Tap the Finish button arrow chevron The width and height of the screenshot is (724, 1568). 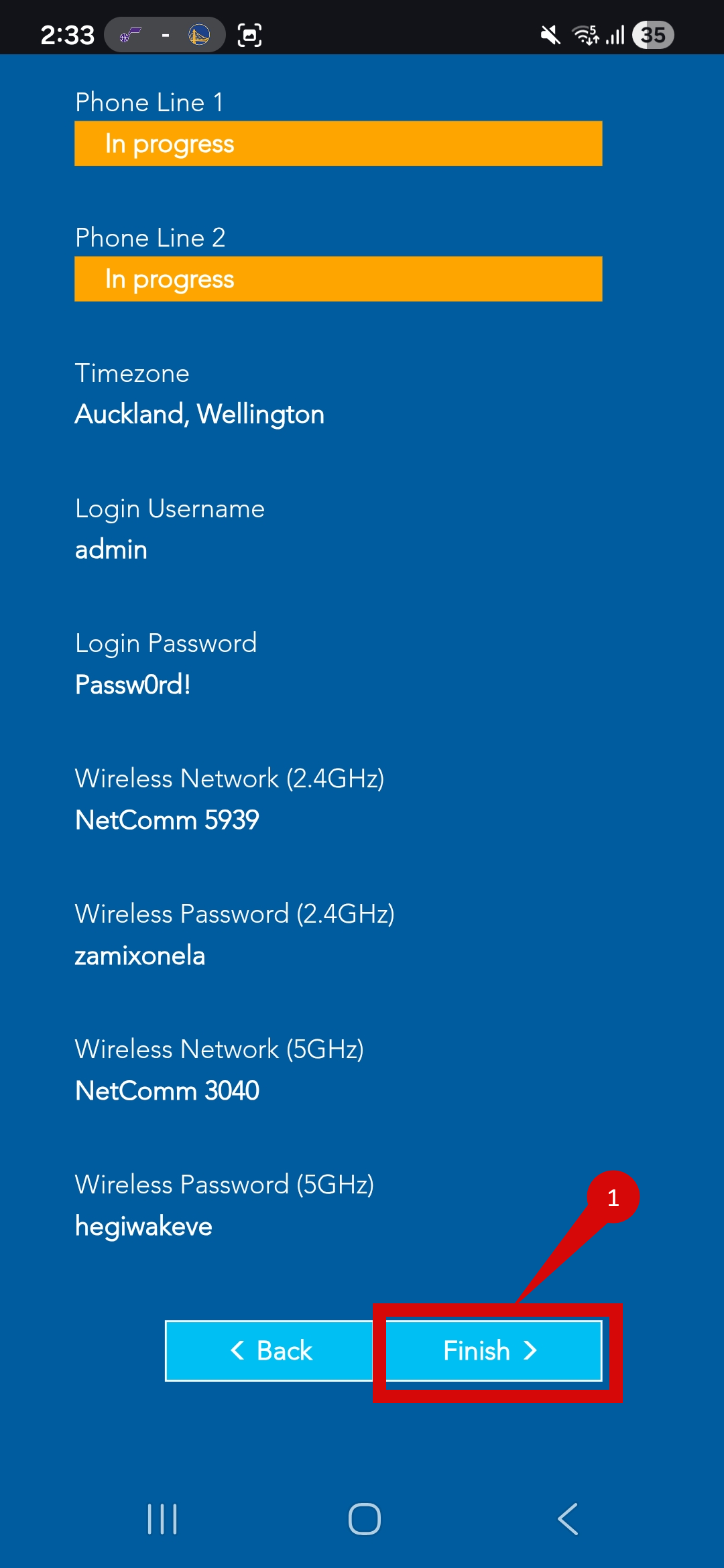point(531,1351)
